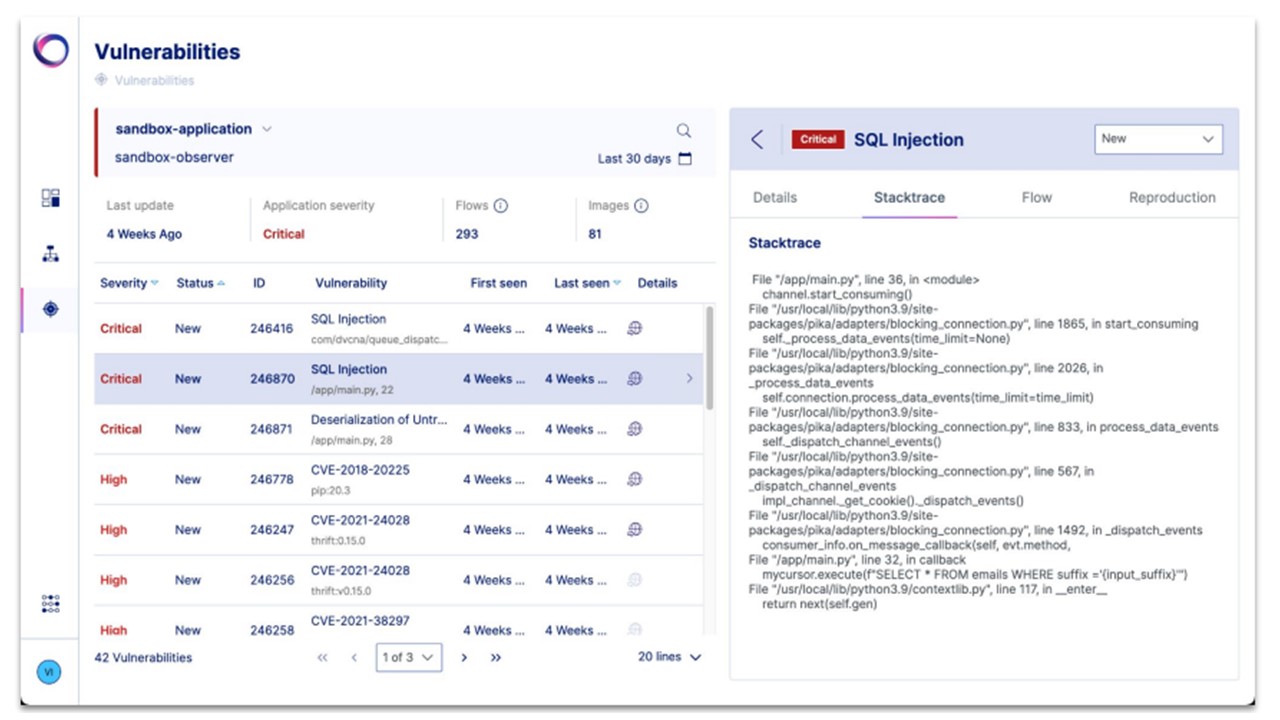1280x720 pixels.
Task: Open the Last 30 days calendar icon
Action: point(685,159)
